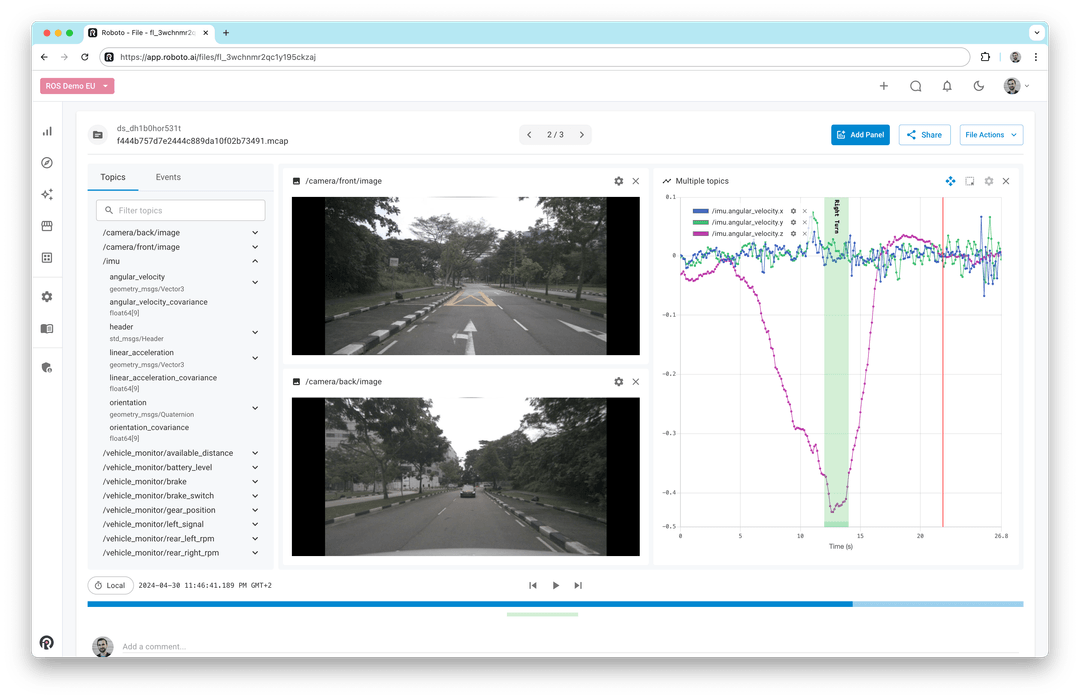Viewport: 1080px width, 699px height.
Task: Click the Add Panel button
Action: tap(860, 134)
